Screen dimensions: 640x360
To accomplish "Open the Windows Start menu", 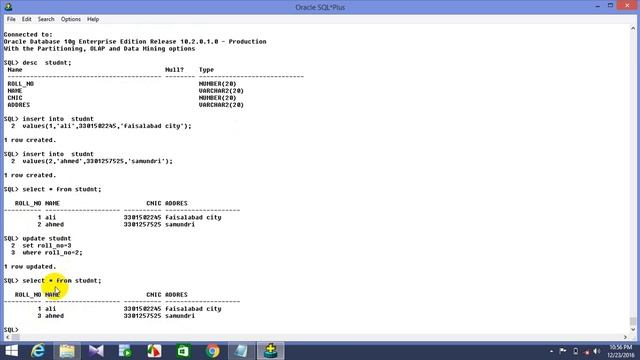I will (11, 351).
